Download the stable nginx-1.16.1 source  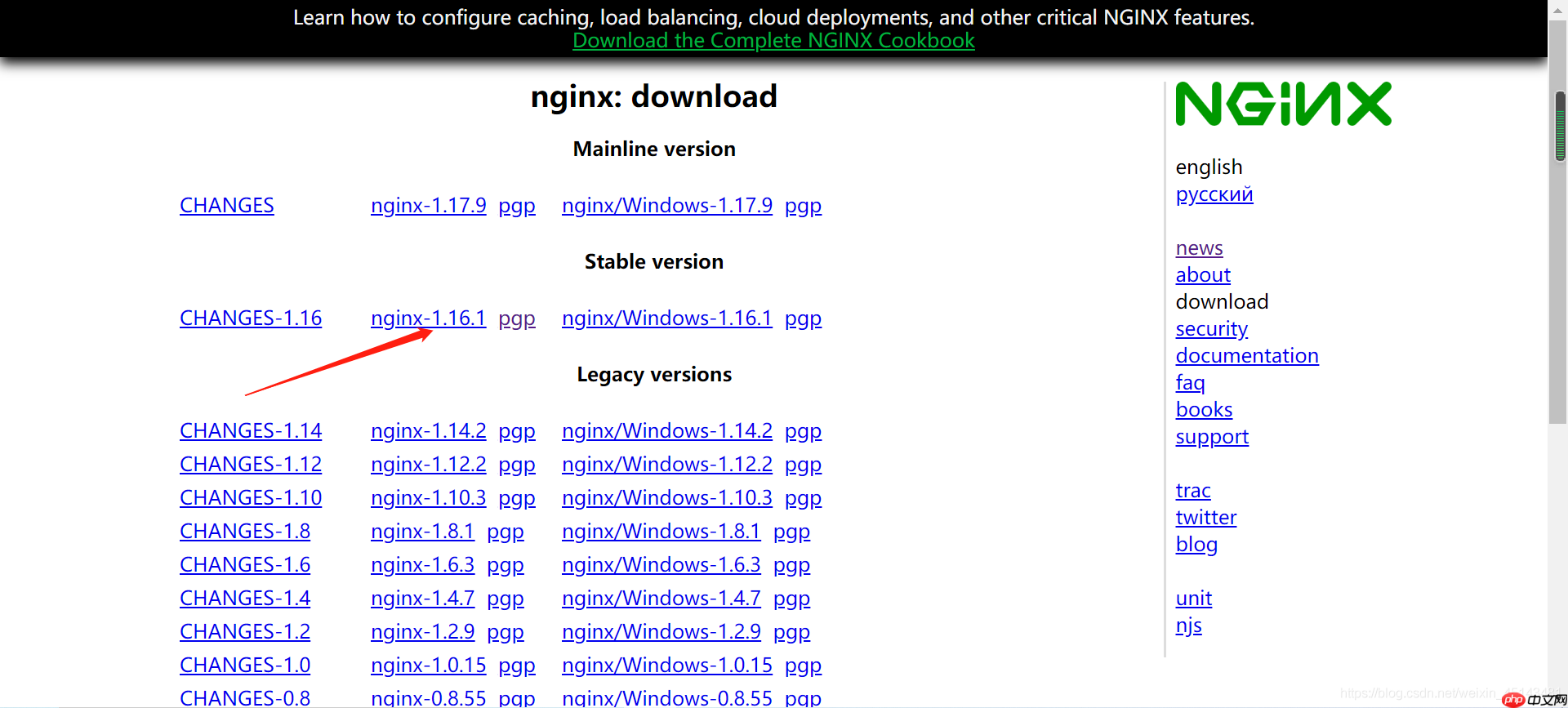[x=429, y=318]
